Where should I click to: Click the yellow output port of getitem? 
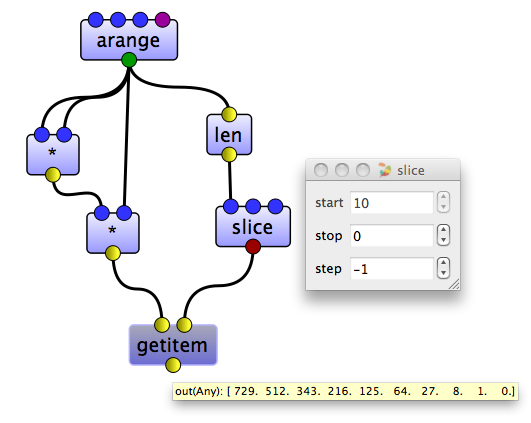pos(173,365)
